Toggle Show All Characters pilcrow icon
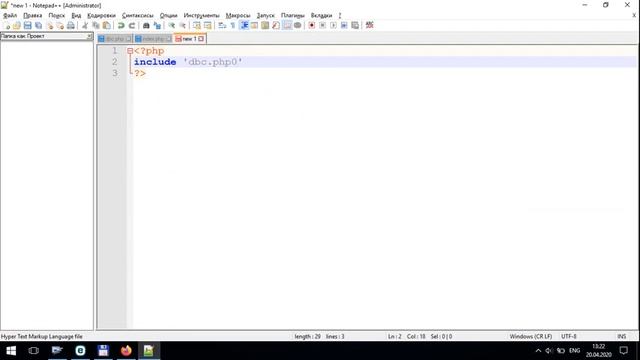 click(x=233, y=25)
